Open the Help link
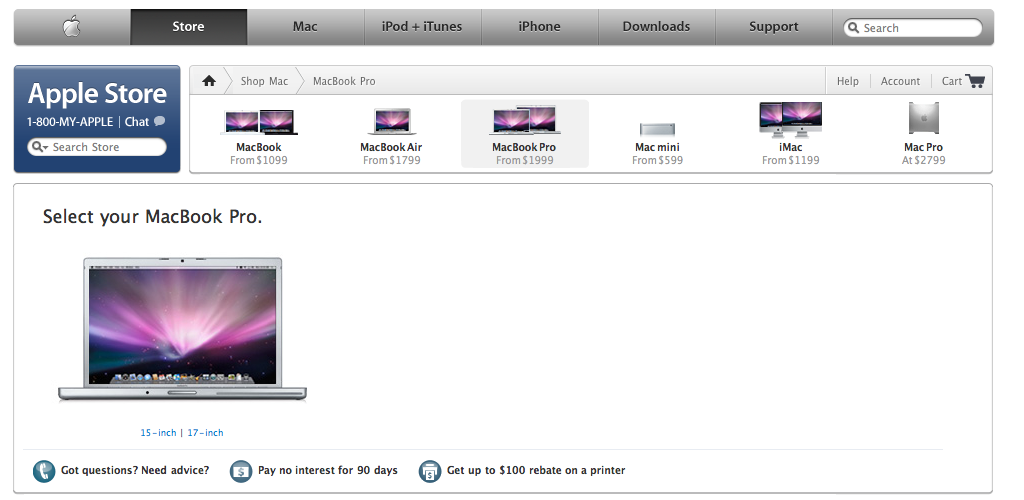The width and height of the screenshot is (1024, 500). pyautogui.click(x=848, y=81)
